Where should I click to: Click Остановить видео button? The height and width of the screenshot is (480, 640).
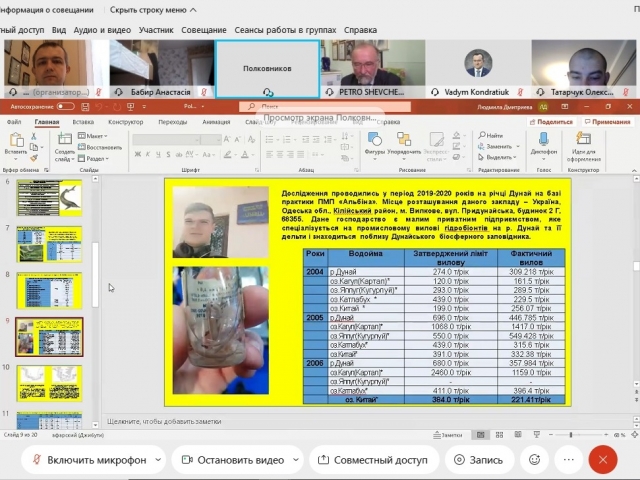pos(233,460)
